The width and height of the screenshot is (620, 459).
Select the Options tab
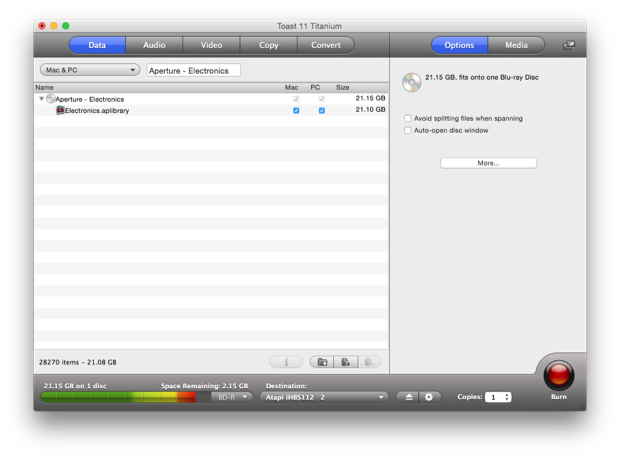(x=459, y=45)
